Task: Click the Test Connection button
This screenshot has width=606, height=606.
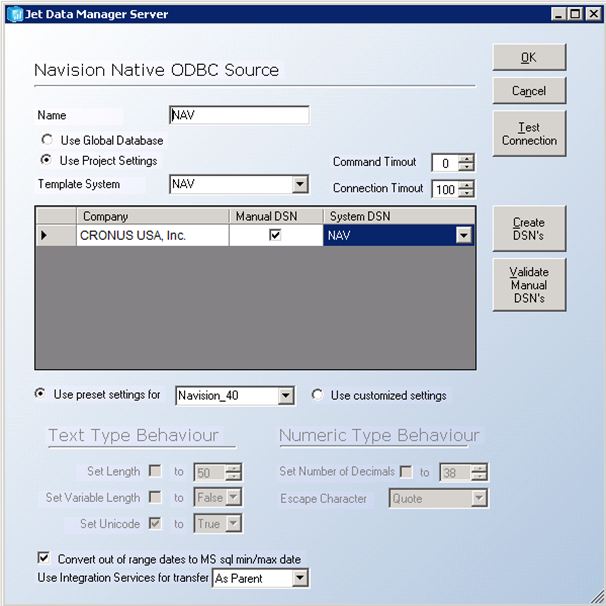Action: coord(529,134)
